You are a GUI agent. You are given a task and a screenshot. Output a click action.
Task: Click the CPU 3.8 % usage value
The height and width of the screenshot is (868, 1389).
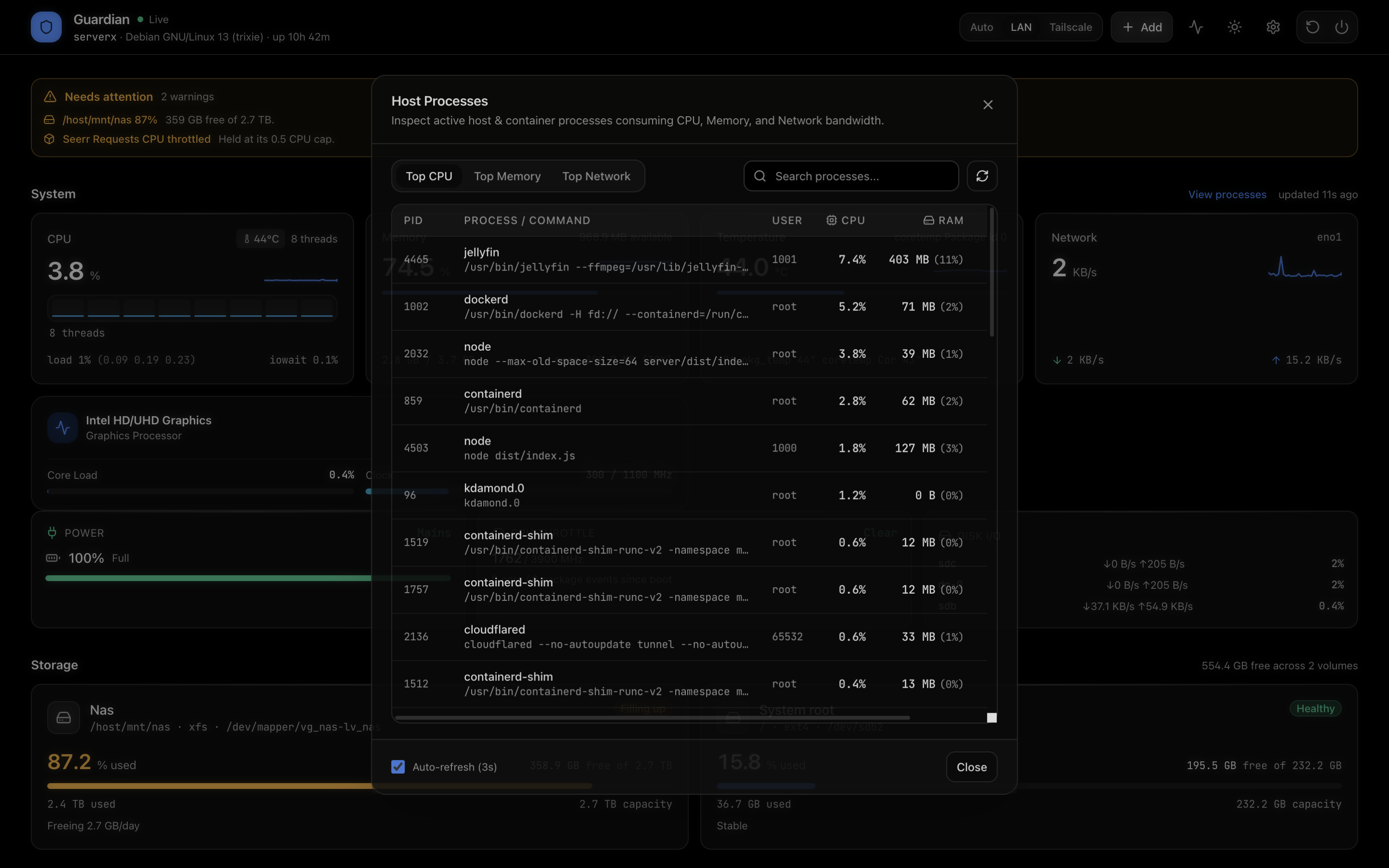point(73,271)
